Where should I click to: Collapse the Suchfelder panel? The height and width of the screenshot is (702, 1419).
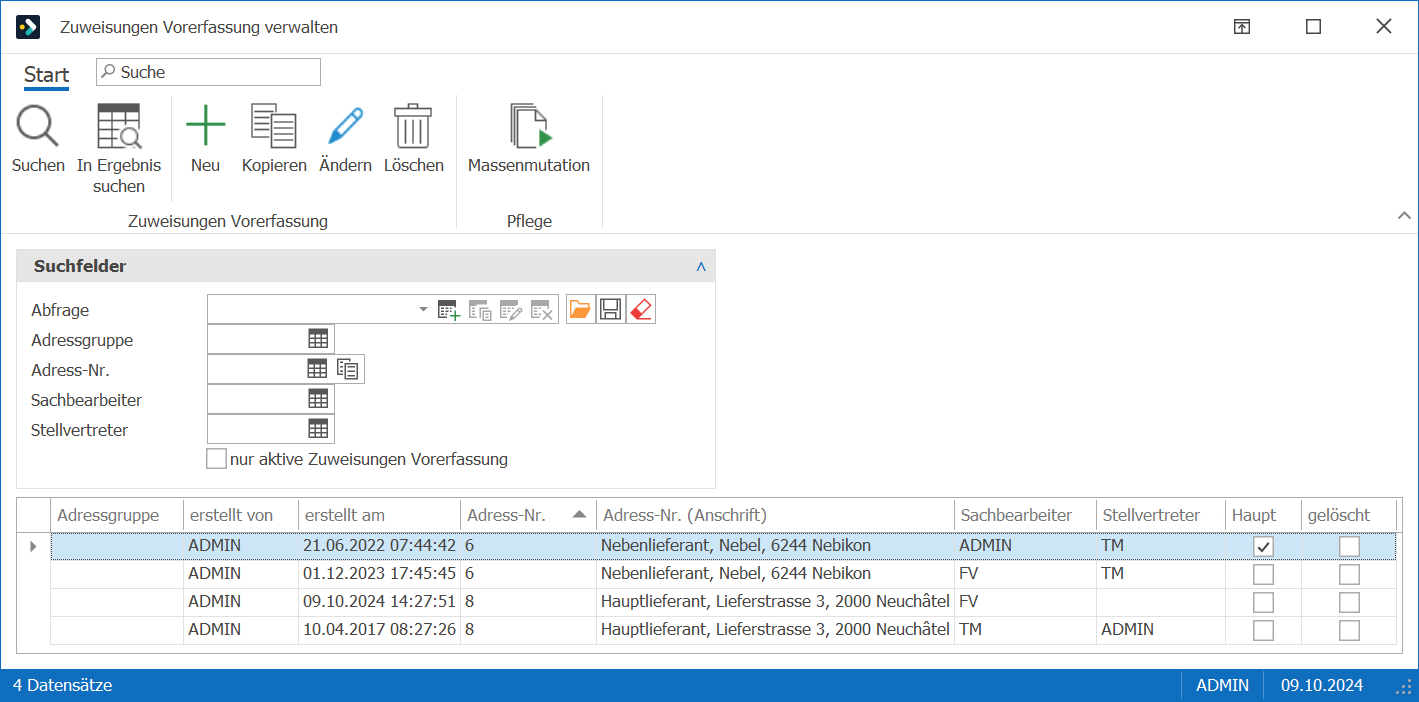click(x=701, y=267)
